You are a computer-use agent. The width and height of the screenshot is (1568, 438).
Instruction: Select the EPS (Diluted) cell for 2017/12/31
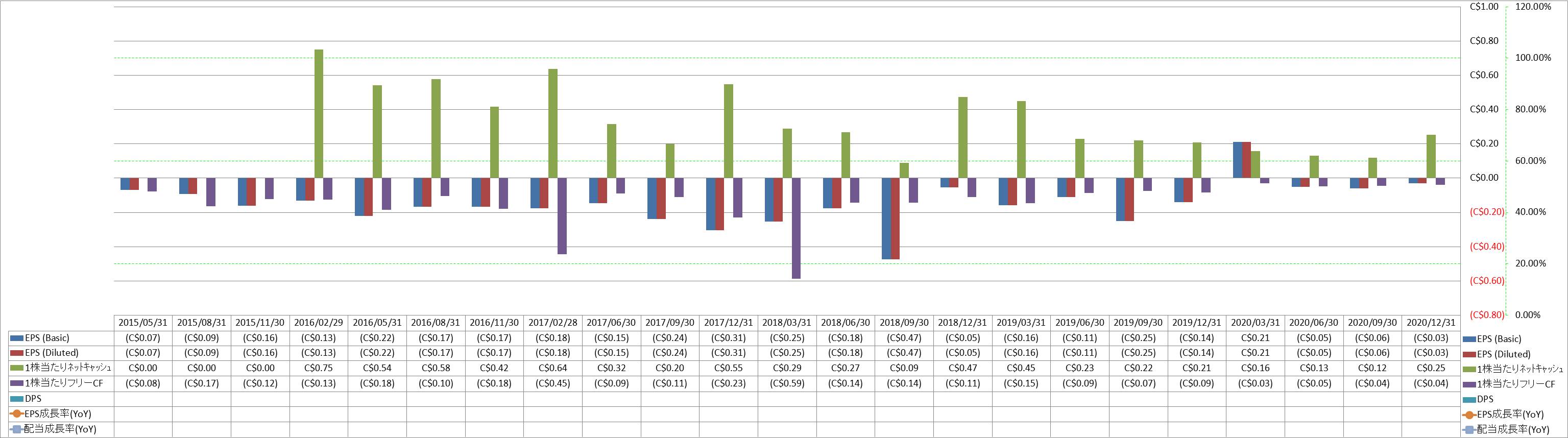coord(729,353)
